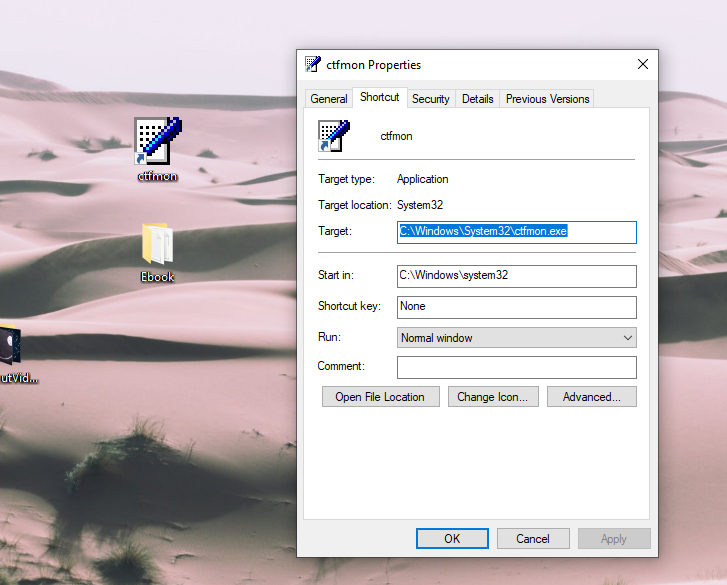Click the 'Target location:' label
727x585 pixels.
[355, 205]
